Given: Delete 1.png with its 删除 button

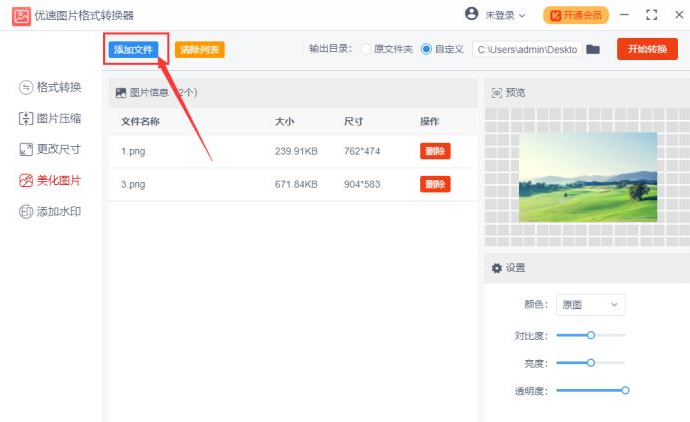Looking at the screenshot, I should click(435, 151).
